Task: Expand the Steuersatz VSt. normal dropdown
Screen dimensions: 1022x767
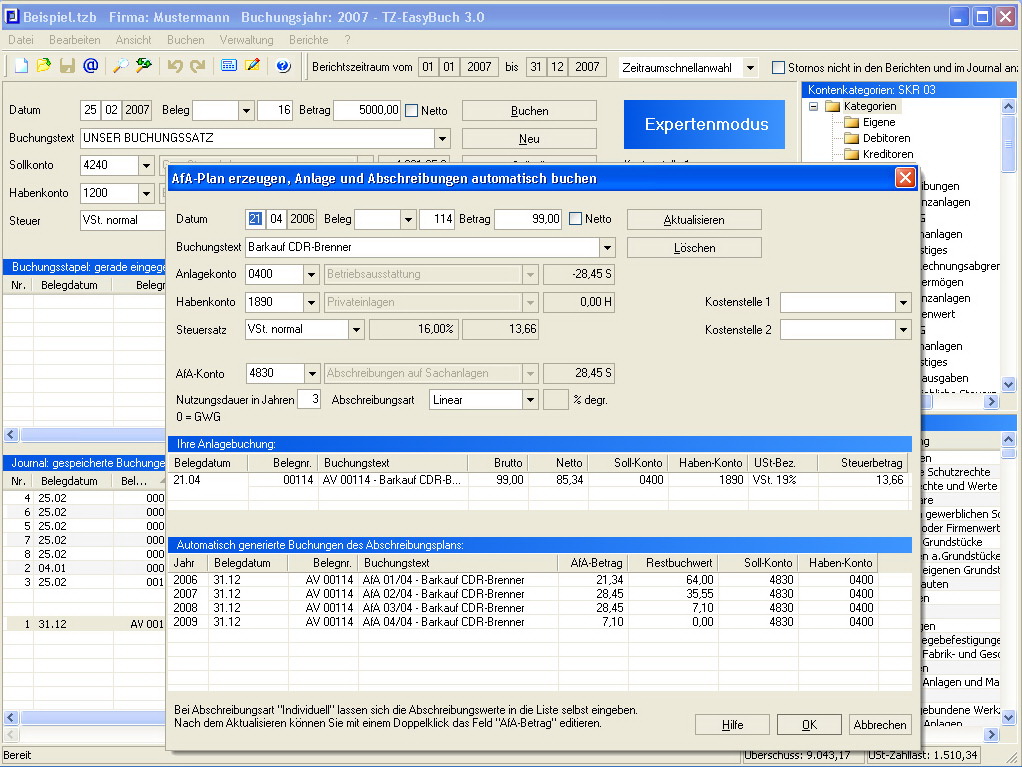Action: [356, 329]
